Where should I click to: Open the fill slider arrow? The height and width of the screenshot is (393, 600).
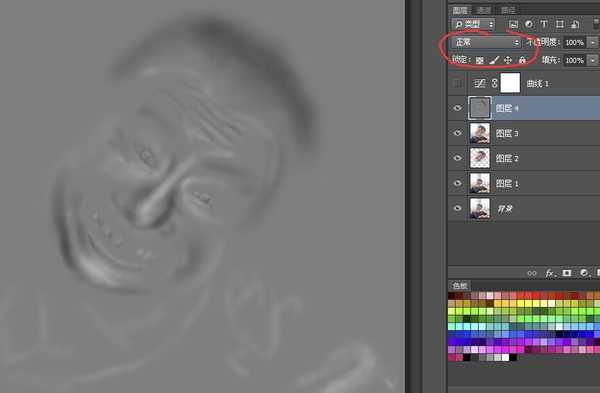click(x=593, y=60)
